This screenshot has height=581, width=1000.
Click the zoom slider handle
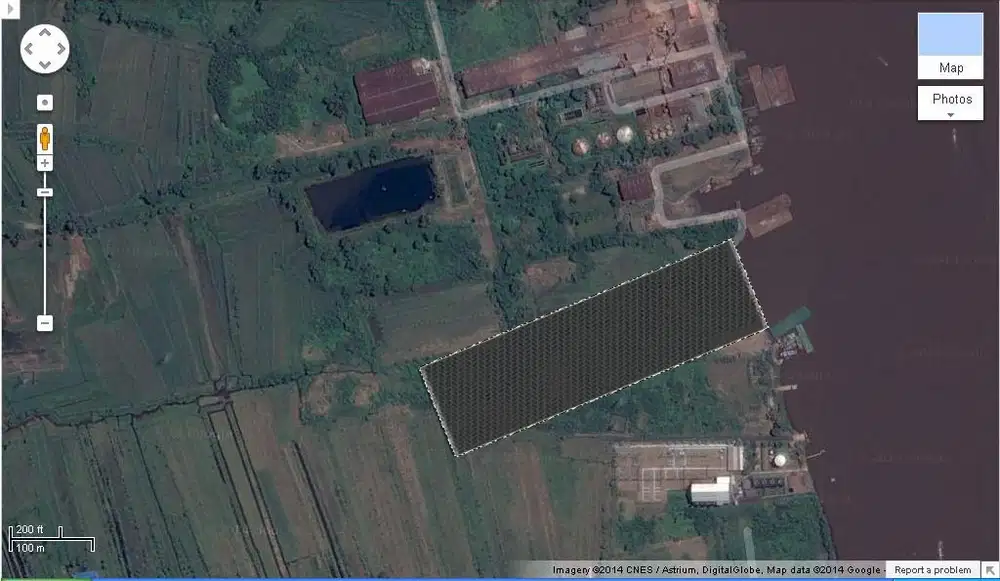(45, 191)
